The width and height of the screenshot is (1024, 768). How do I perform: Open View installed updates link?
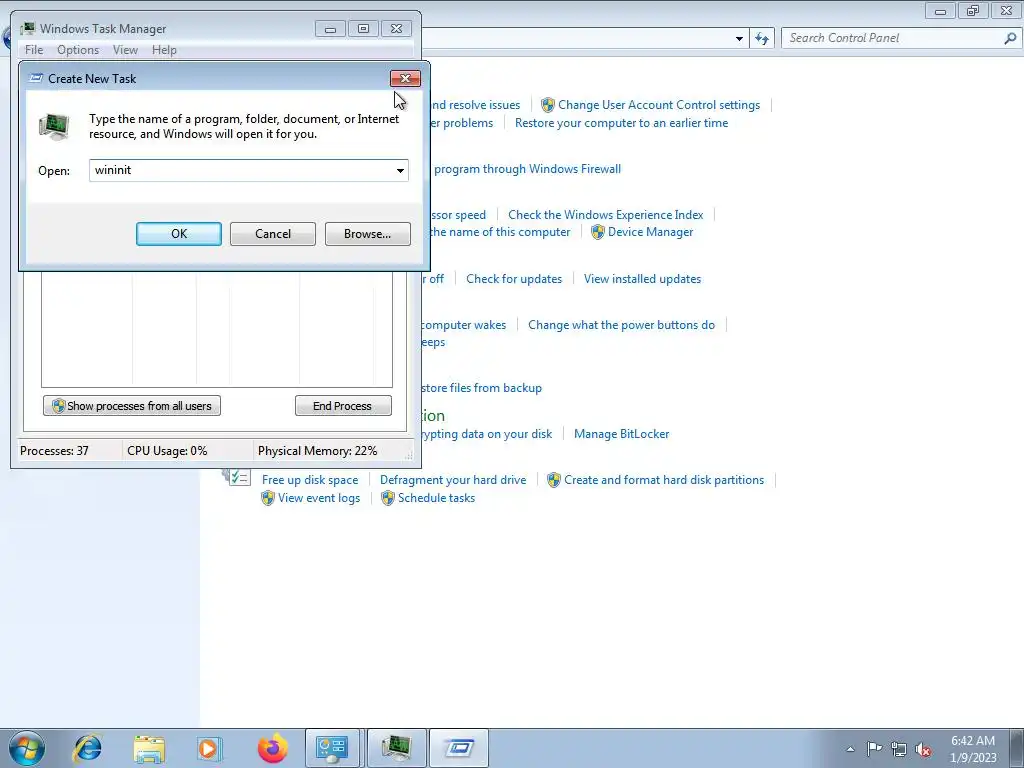642,279
